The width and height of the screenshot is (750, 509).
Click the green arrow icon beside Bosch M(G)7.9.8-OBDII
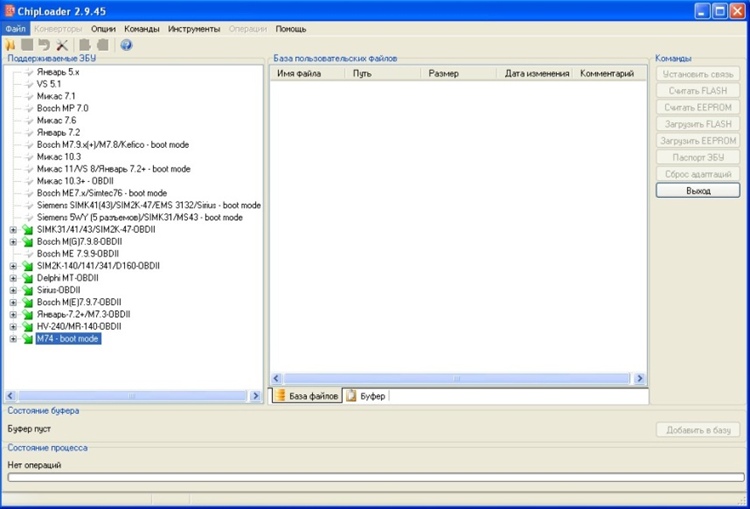pos(27,242)
